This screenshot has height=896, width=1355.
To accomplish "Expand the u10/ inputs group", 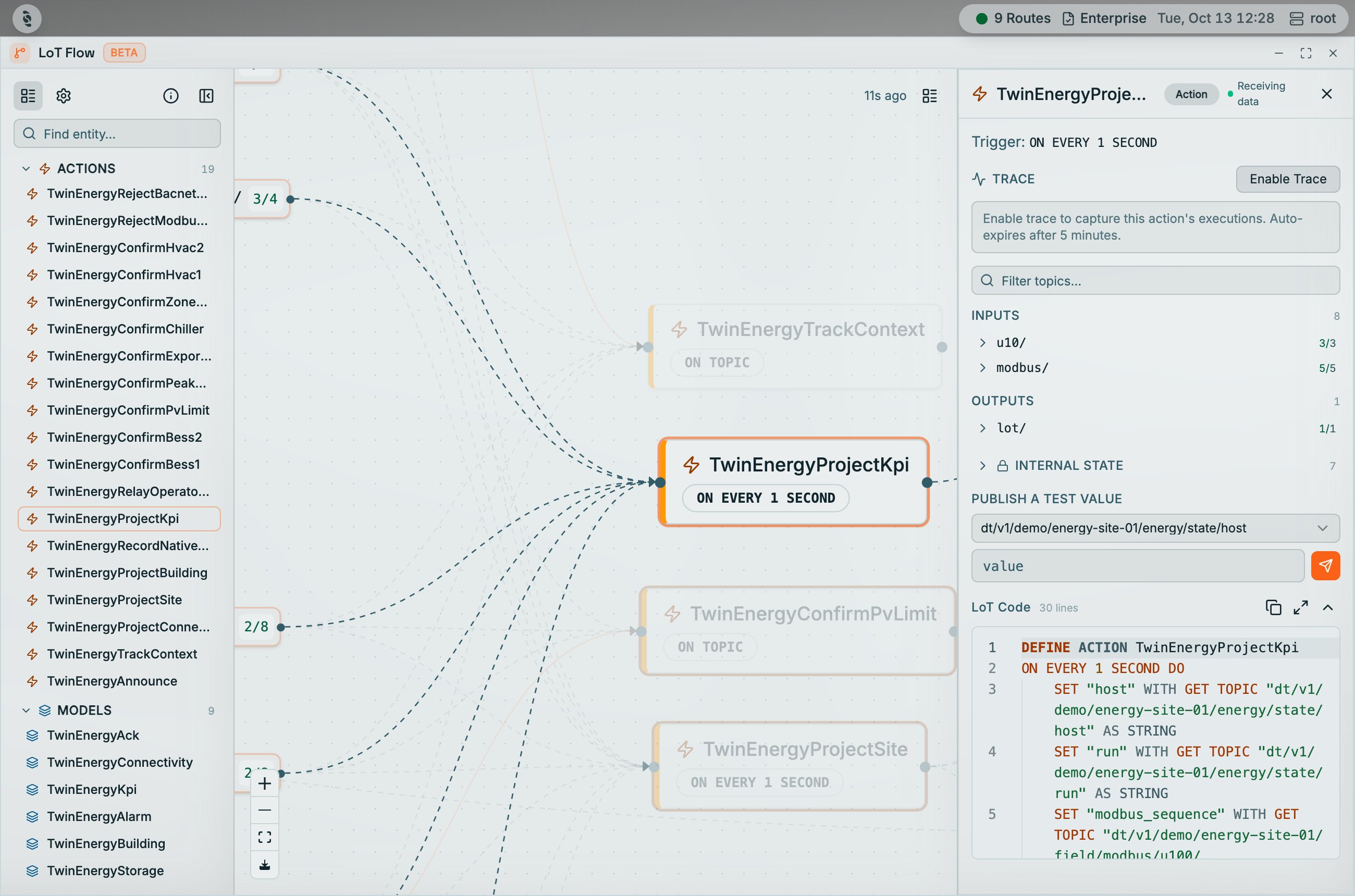I will click(983, 342).
